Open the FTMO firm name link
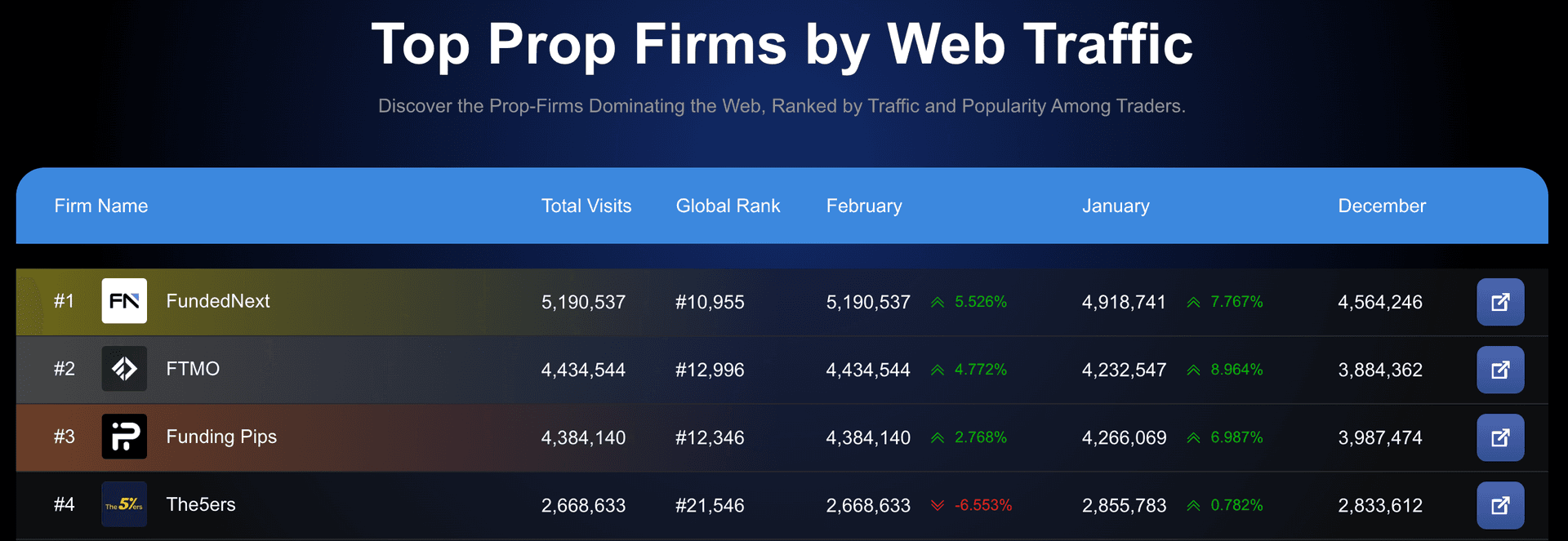Viewport: 1568px width, 541px height. (193, 369)
